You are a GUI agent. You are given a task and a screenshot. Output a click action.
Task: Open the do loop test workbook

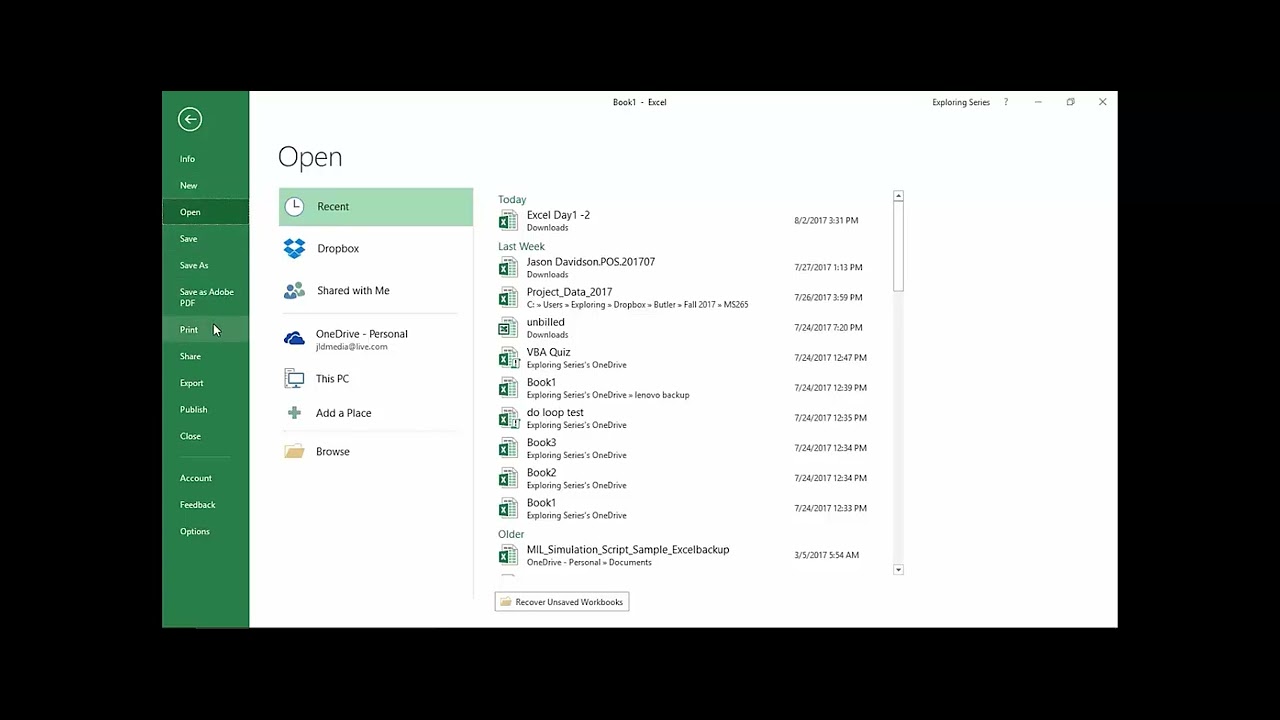(690, 417)
